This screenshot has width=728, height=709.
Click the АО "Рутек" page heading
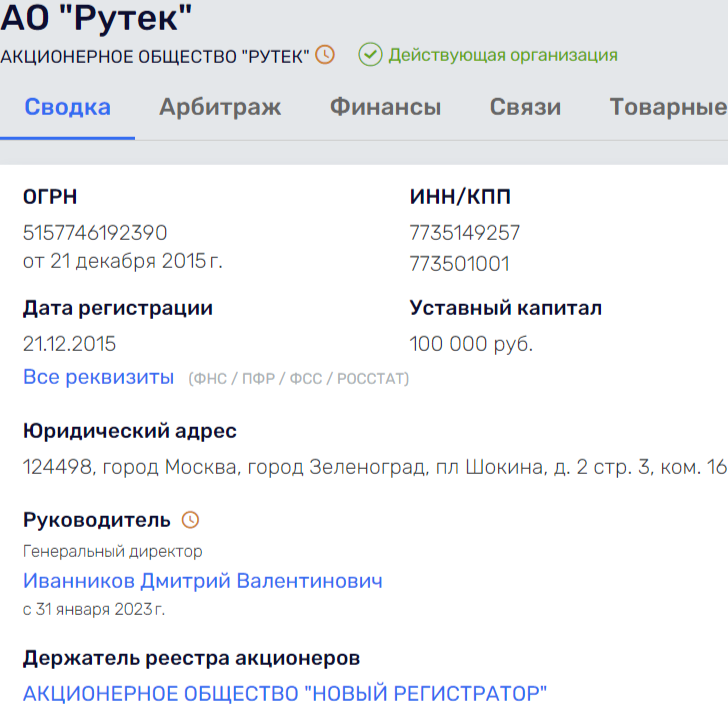click(96, 19)
